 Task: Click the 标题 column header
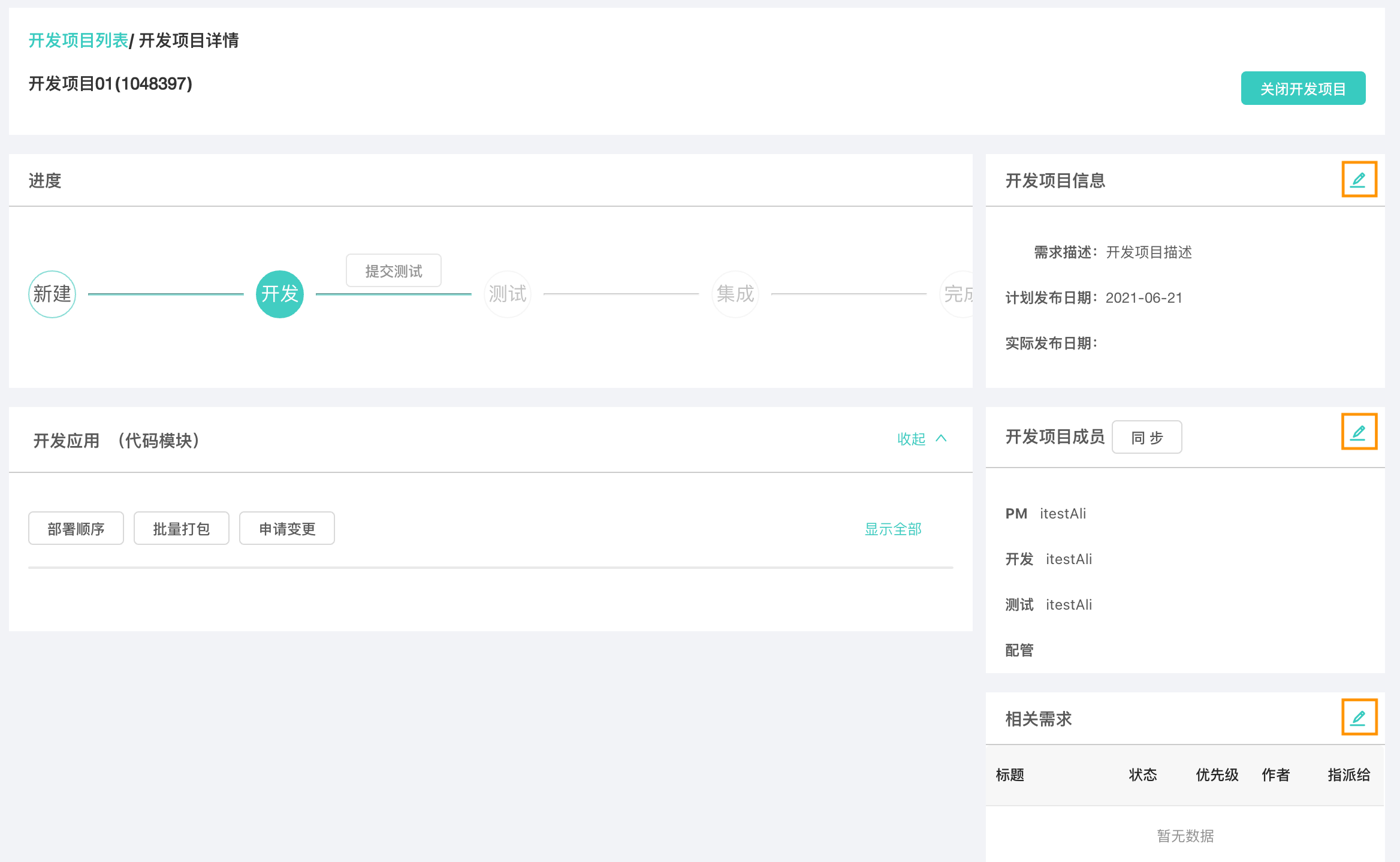(1010, 774)
